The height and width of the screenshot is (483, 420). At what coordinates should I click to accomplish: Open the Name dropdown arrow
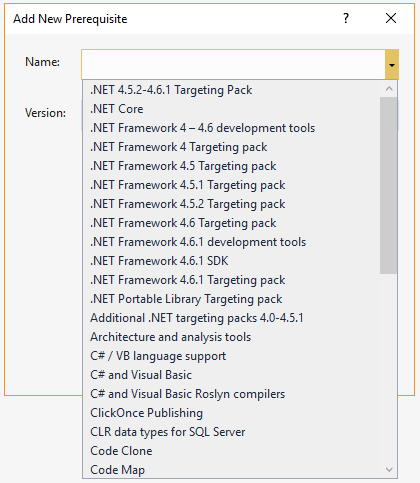(392, 65)
